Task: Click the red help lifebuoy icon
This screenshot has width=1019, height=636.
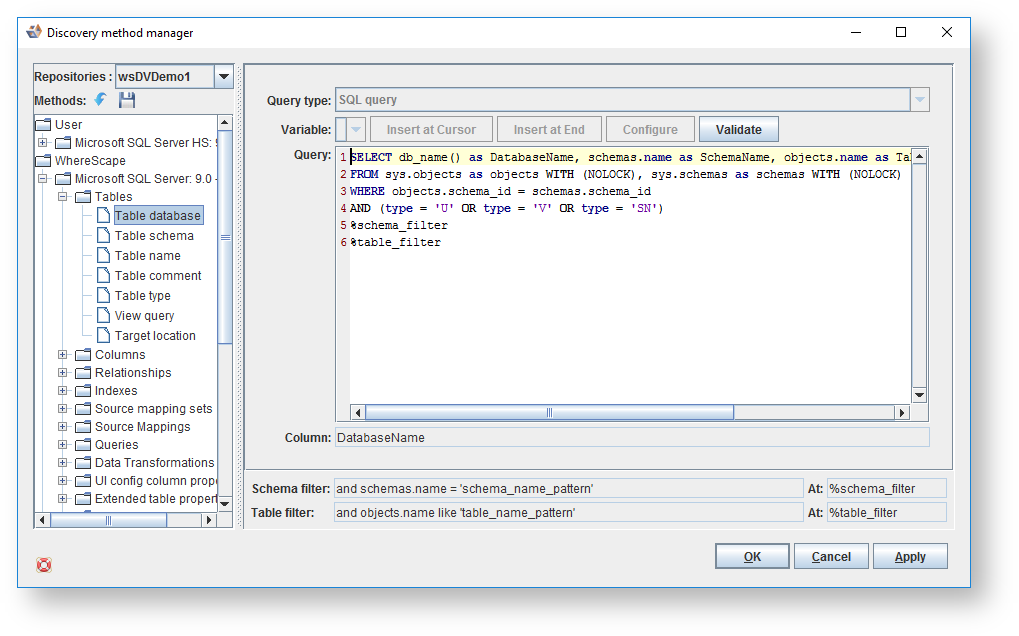Action: tap(44, 565)
